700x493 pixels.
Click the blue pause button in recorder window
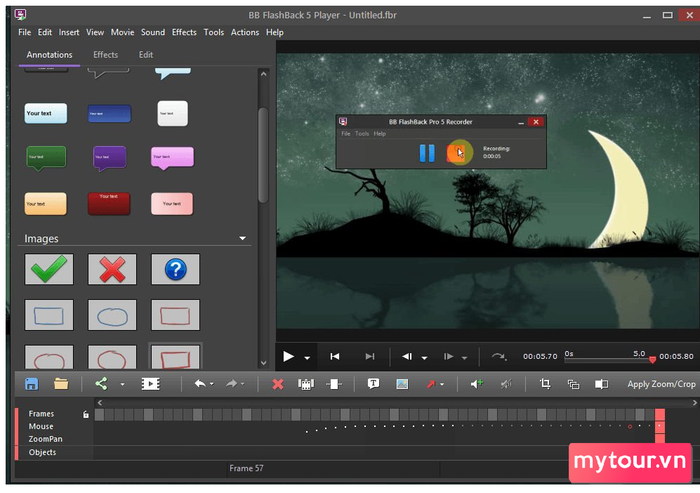[x=427, y=153]
